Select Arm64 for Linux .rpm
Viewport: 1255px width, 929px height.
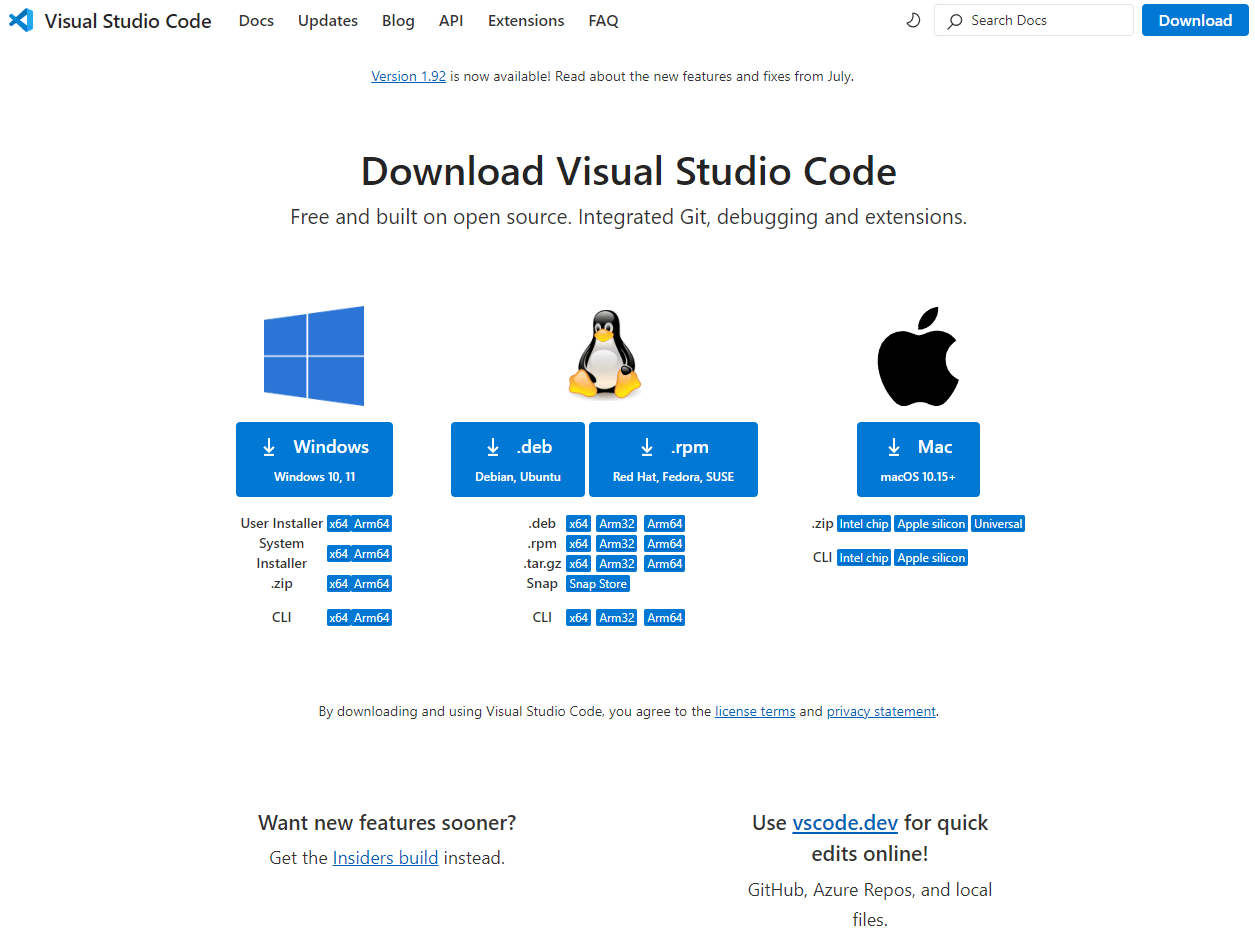664,544
